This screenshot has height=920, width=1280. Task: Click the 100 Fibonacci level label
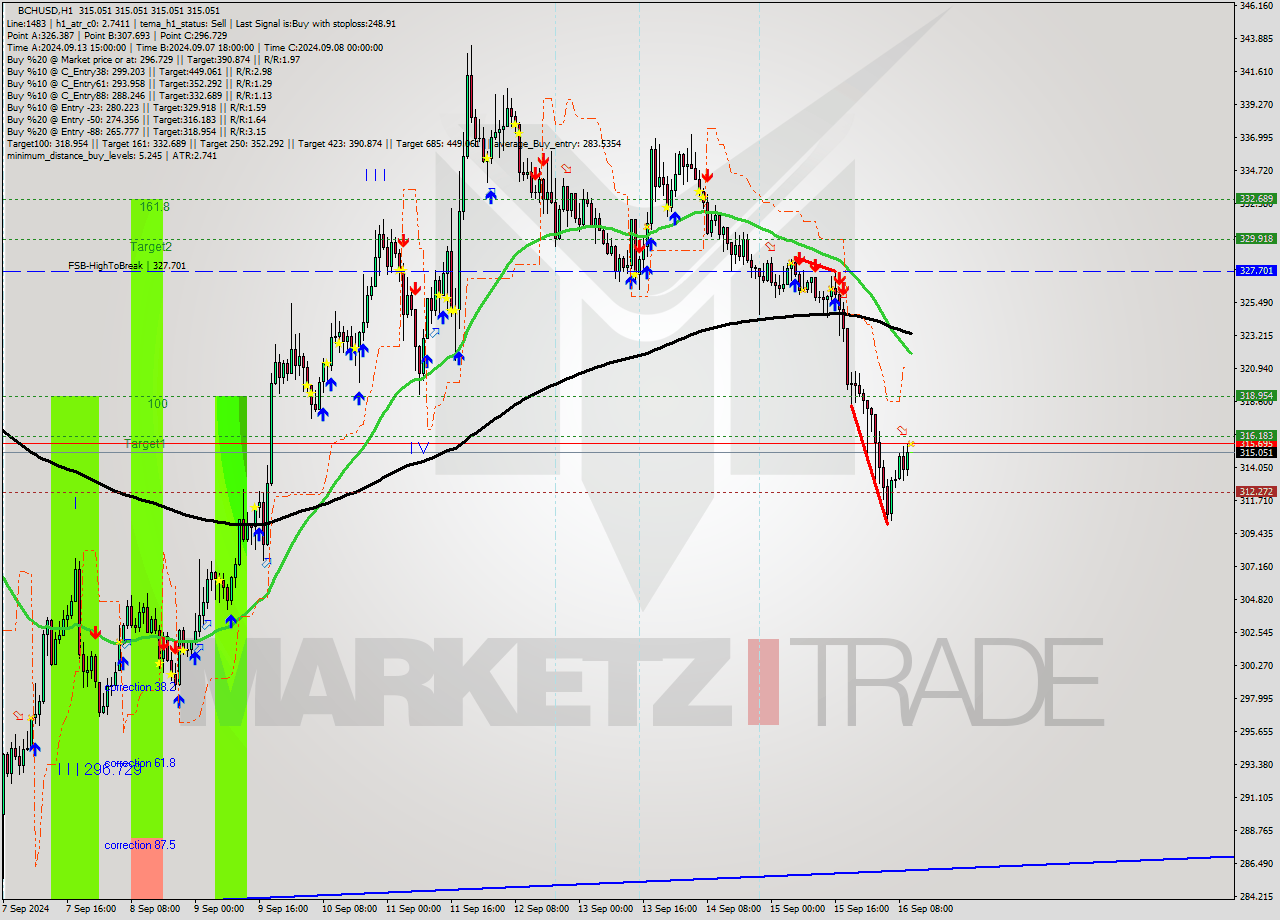pos(157,404)
